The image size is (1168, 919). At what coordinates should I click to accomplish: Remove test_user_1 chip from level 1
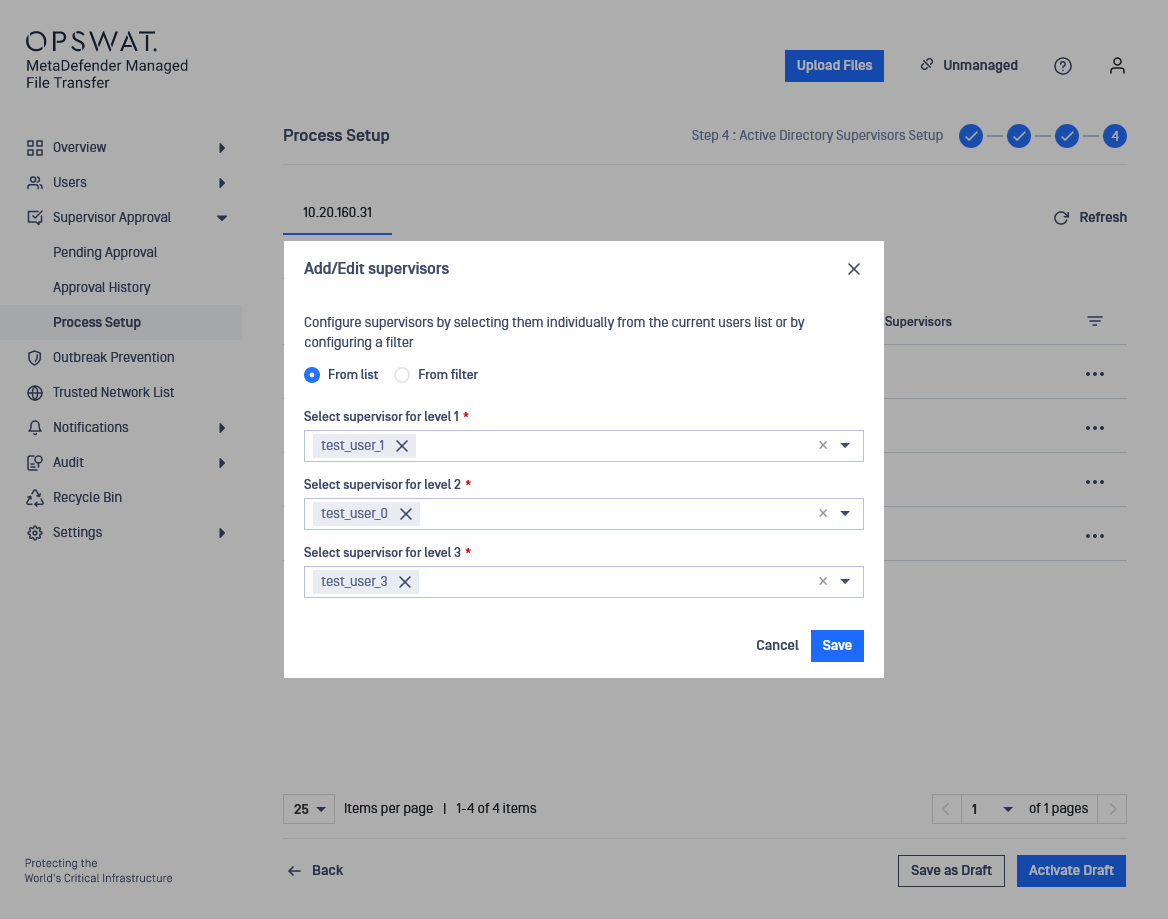[402, 446]
